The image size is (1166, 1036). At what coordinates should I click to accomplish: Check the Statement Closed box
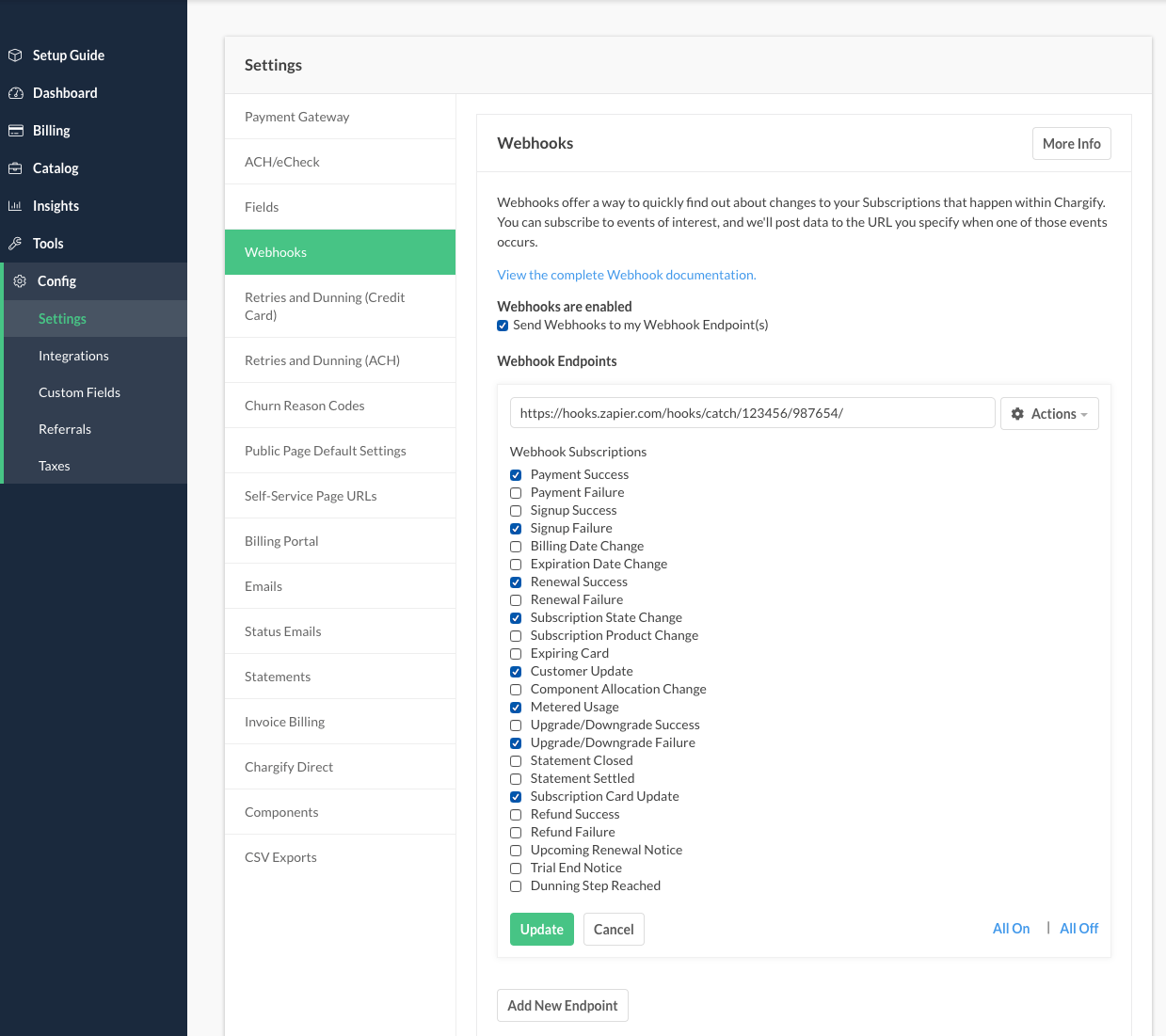(x=516, y=761)
